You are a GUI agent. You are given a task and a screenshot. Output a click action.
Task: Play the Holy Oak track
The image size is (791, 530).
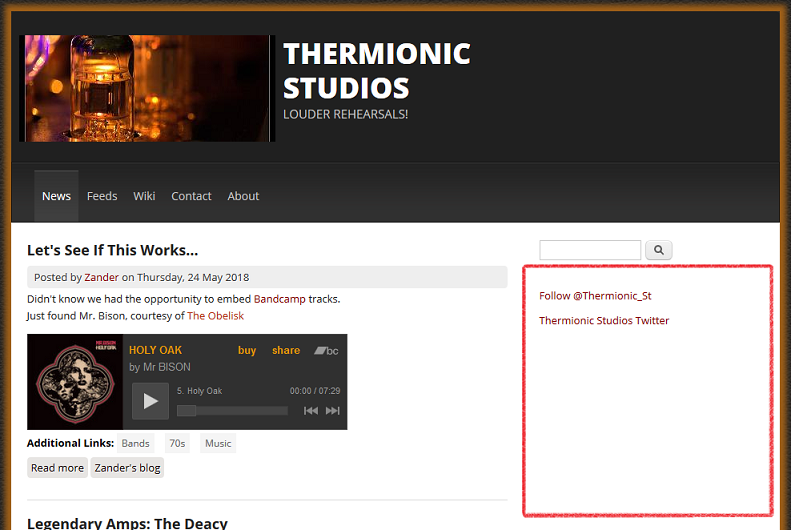tap(150, 401)
